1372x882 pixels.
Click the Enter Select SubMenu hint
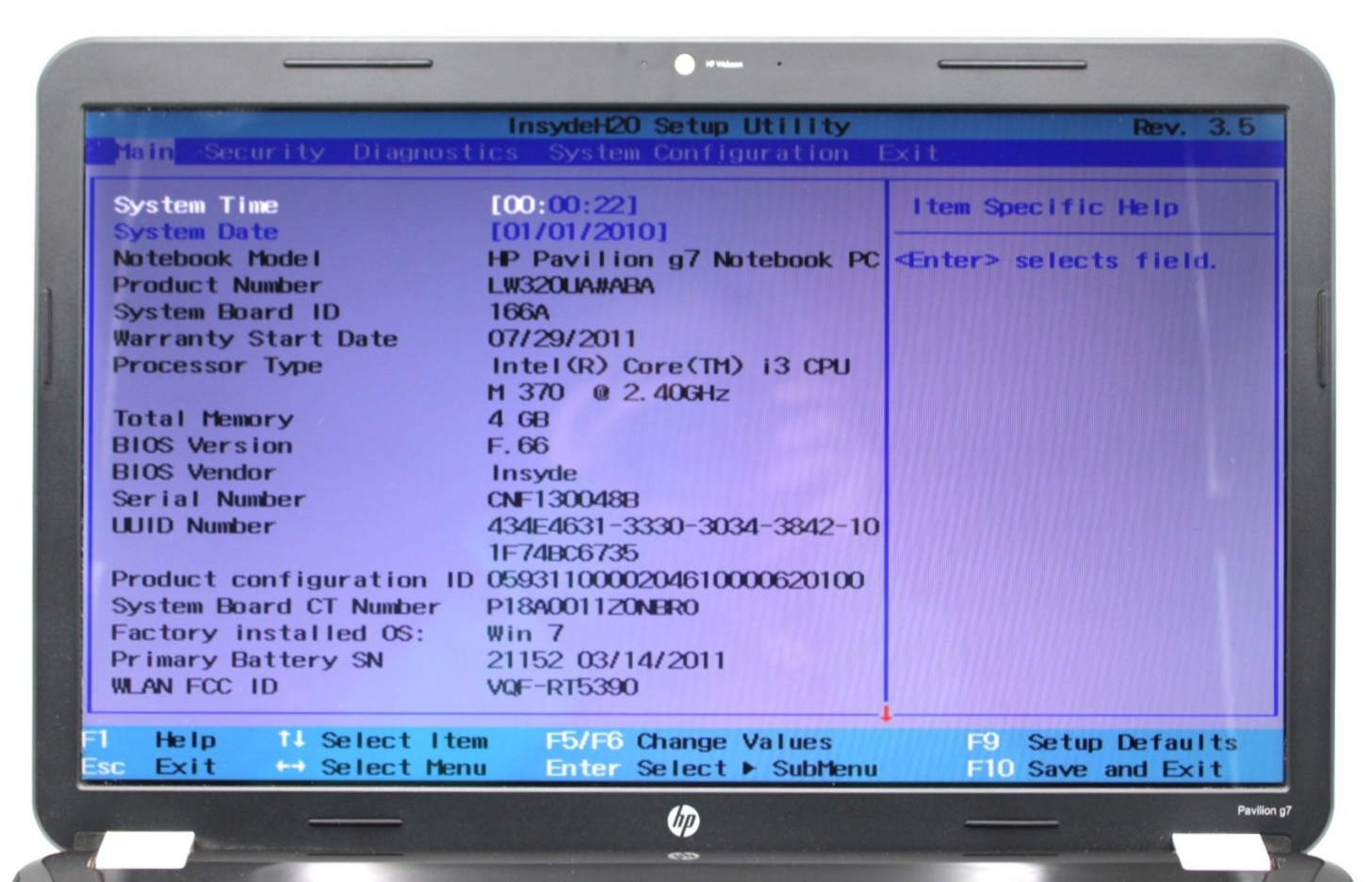(x=711, y=768)
